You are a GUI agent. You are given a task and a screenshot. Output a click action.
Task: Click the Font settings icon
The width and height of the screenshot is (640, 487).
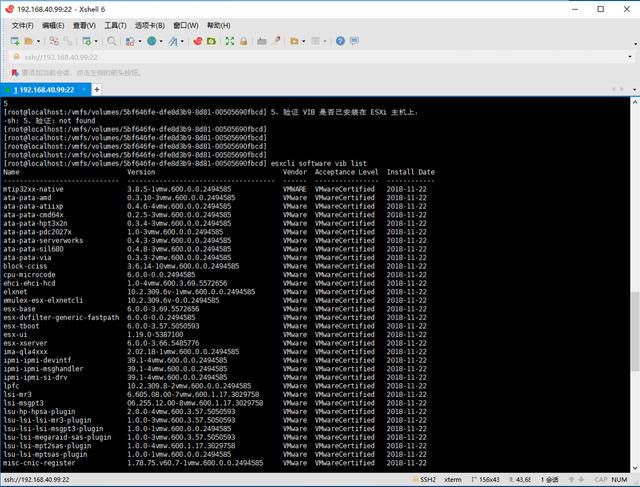(173, 41)
